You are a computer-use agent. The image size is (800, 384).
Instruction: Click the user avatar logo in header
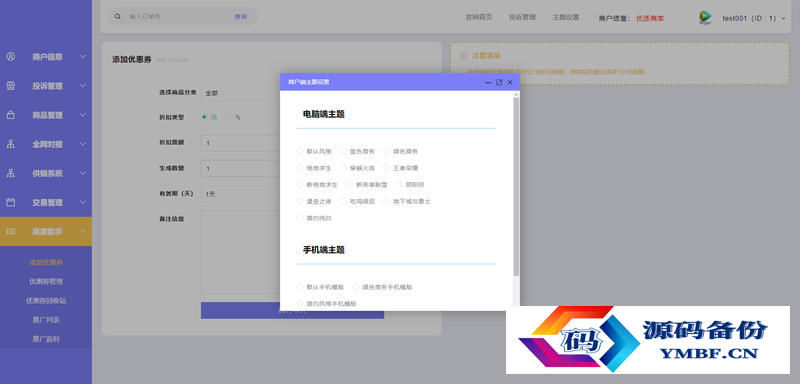[x=705, y=18]
